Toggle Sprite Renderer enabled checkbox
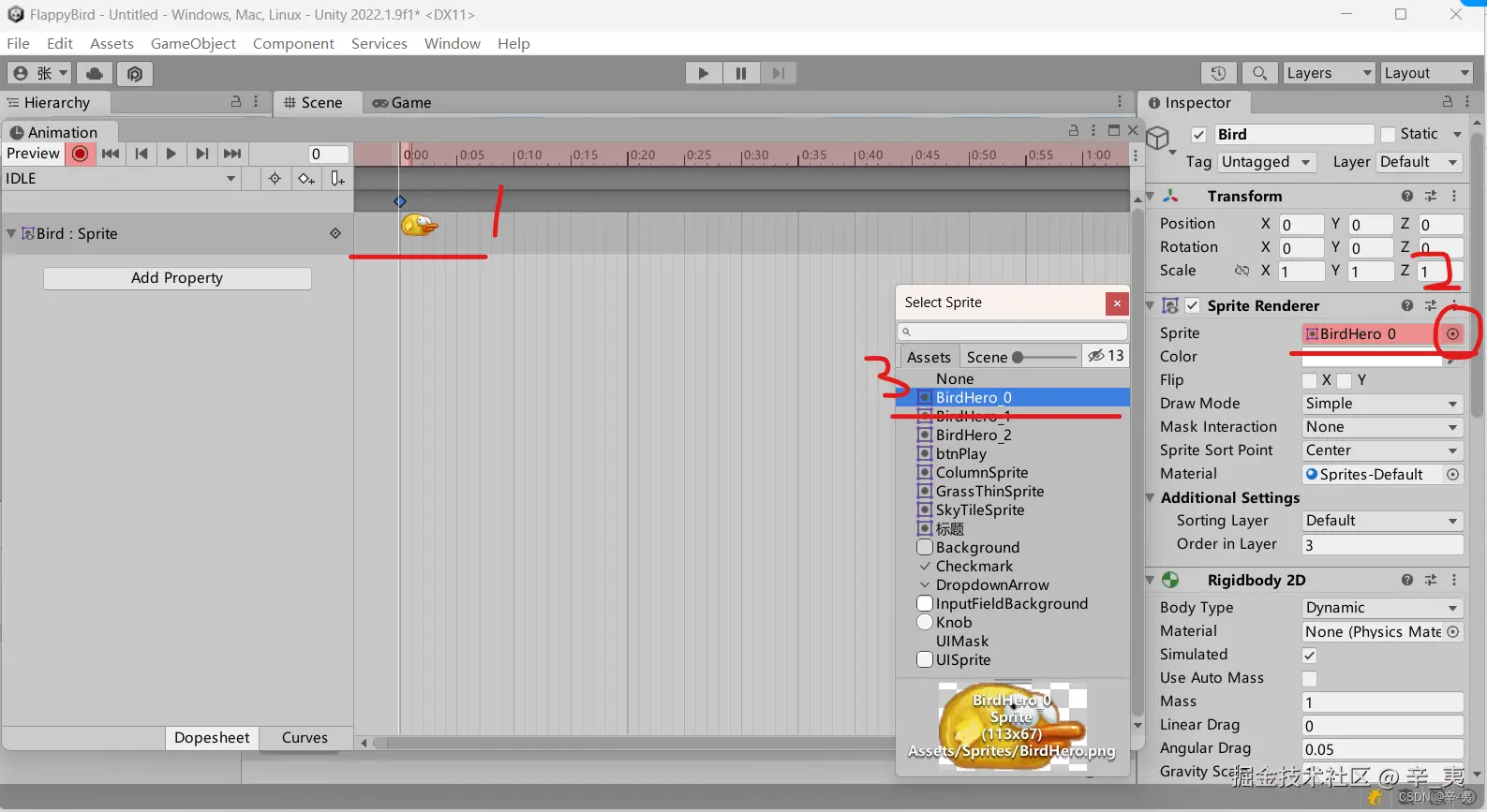 pos(1193,305)
